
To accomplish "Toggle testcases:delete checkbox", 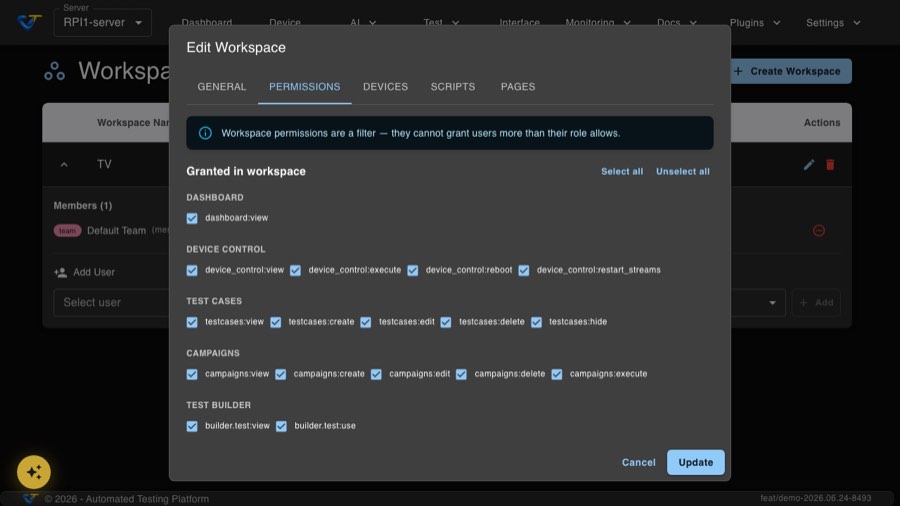I will pyautogui.click(x=446, y=322).
